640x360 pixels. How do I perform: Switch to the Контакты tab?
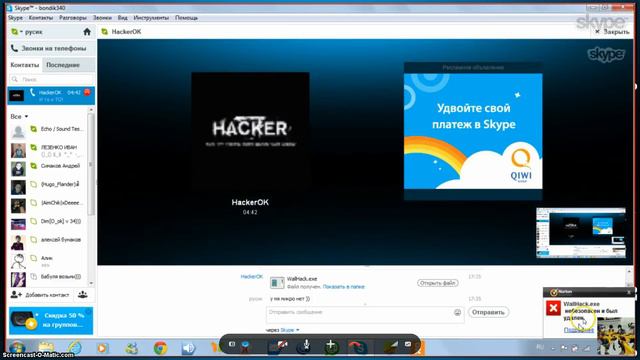pos(24,65)
